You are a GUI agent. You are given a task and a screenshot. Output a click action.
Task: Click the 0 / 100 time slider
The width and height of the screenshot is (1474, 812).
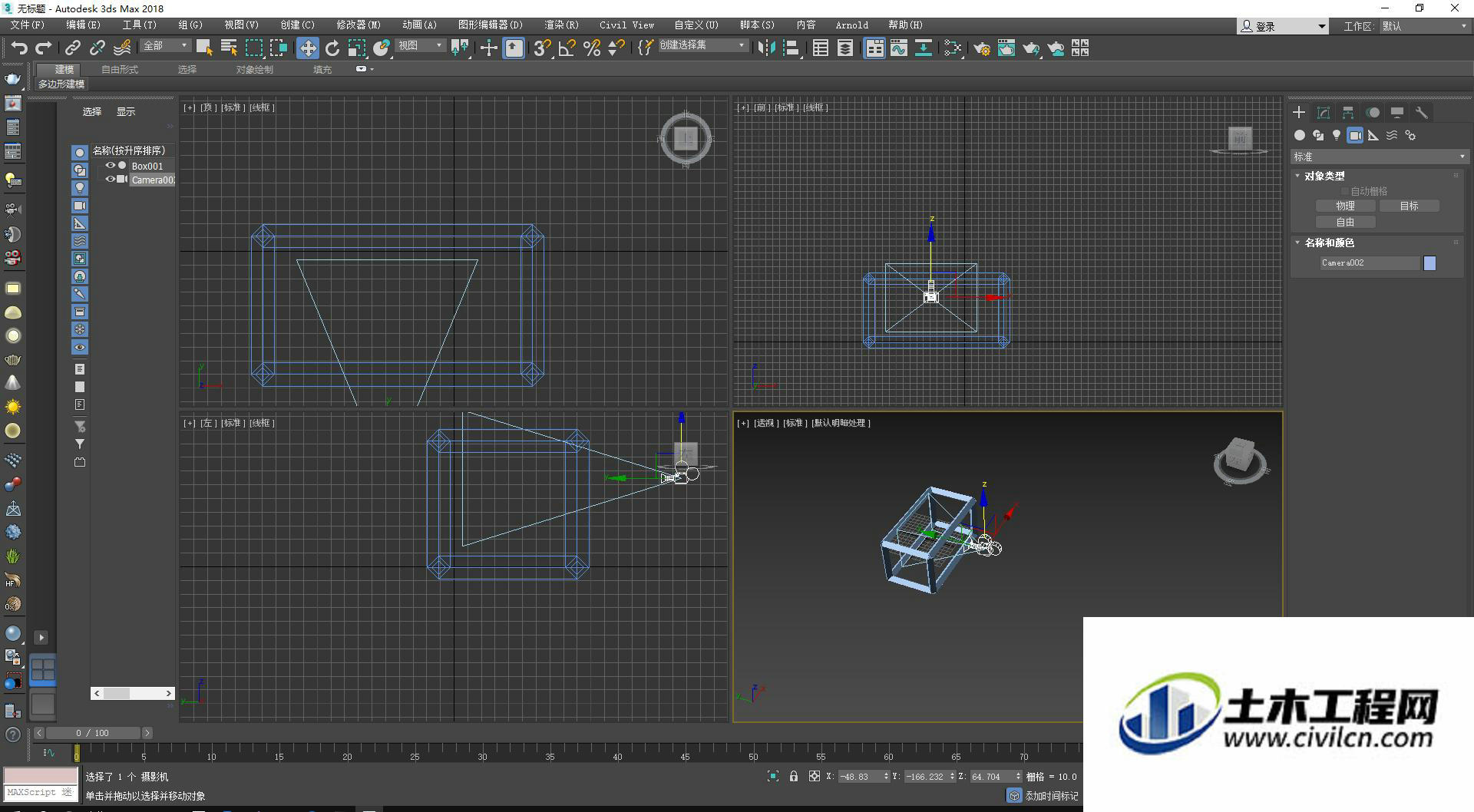[92, 733]
